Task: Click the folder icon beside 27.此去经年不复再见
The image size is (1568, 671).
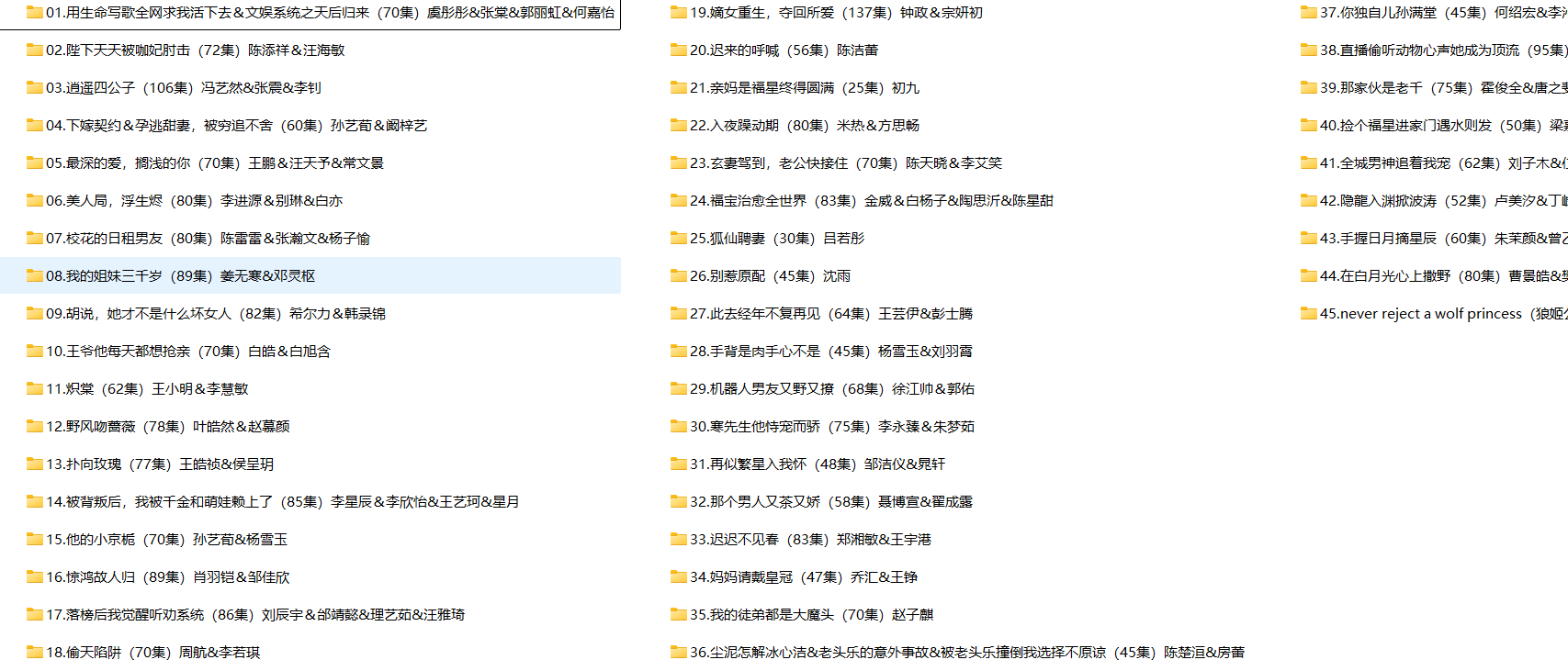Action: click(x=679, y=313)
